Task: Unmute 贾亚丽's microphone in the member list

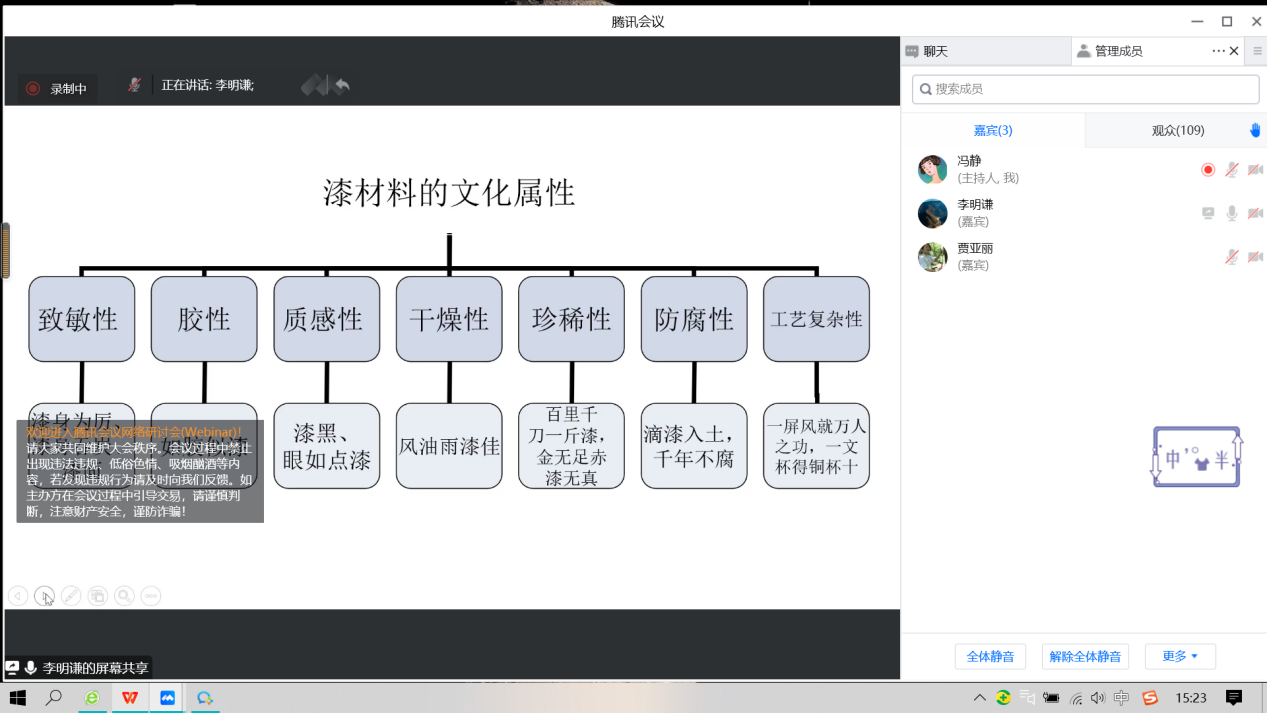Action: point(1232,257)
